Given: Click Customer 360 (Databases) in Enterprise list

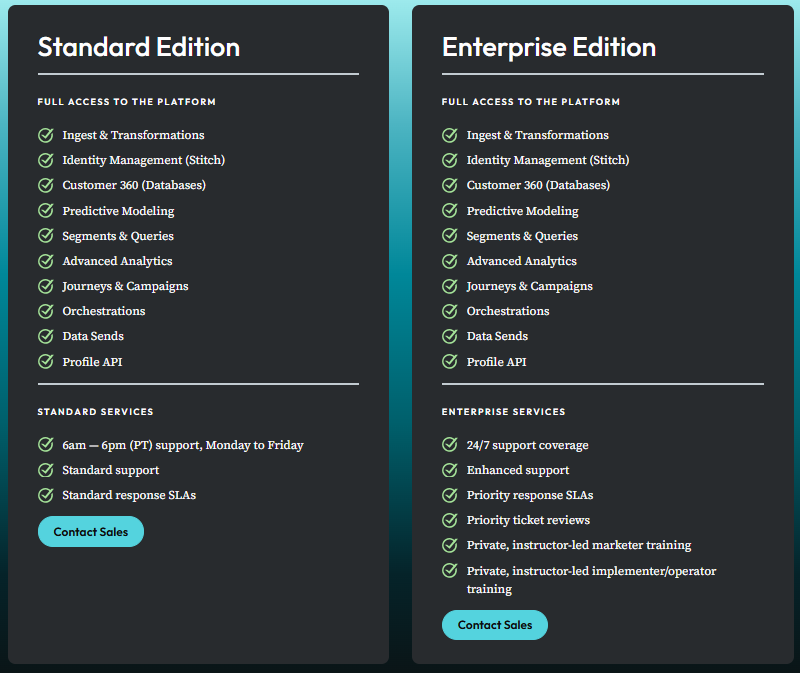Looking at the screenshot, I should (538, 185).
